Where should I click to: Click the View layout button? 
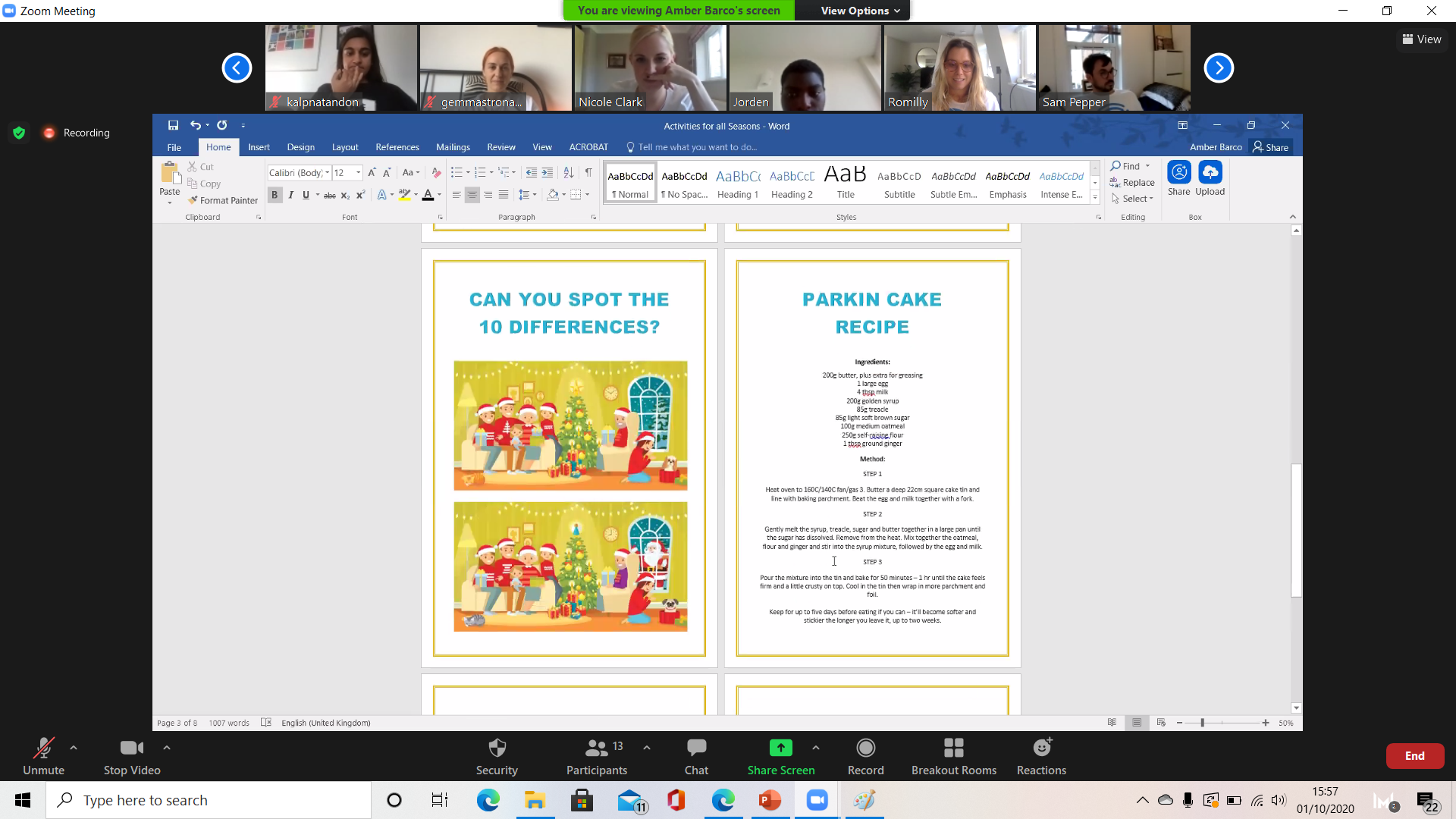(x=1422, y=39)
